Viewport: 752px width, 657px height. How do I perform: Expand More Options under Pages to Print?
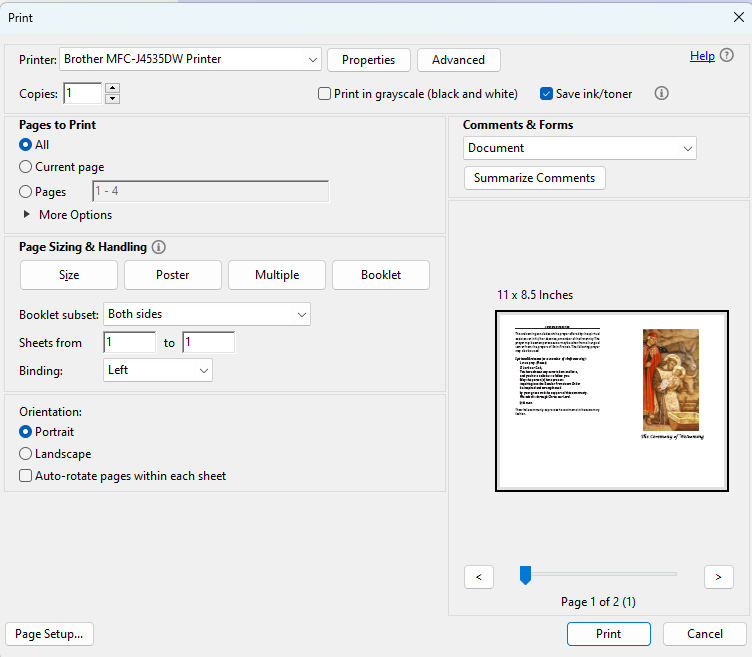click(27, 215)
